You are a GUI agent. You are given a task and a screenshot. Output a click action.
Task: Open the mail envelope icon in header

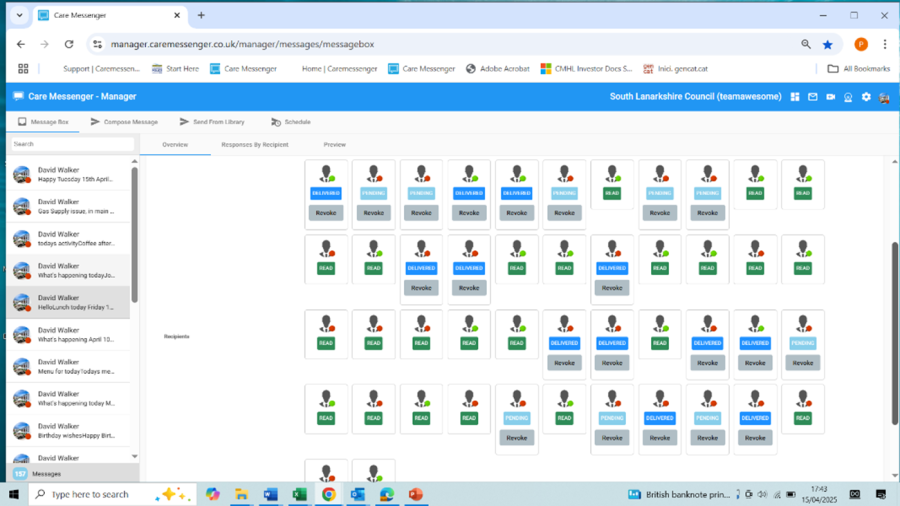point(813,97)
